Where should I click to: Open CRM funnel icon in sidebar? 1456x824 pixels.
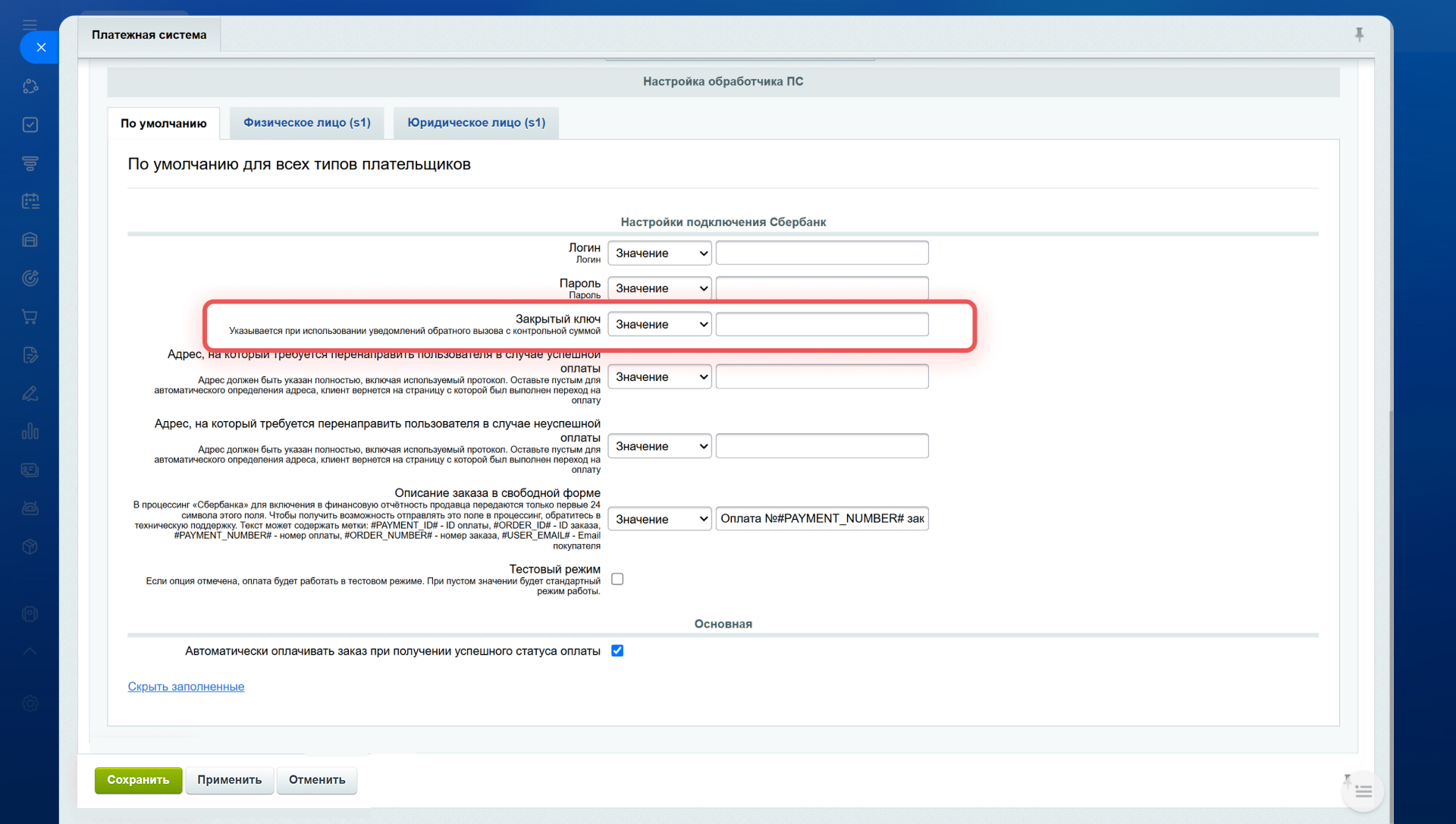tap(30, 163)
